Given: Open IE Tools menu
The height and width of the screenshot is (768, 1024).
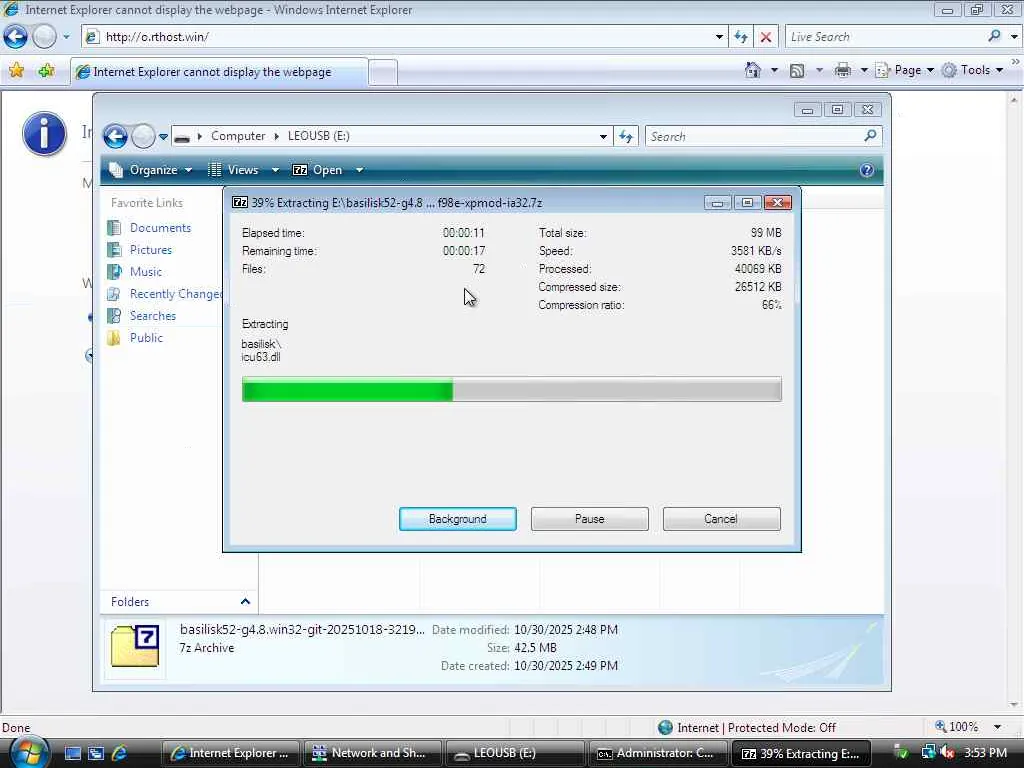Looking at the screenshot, I should pos(972,70).
